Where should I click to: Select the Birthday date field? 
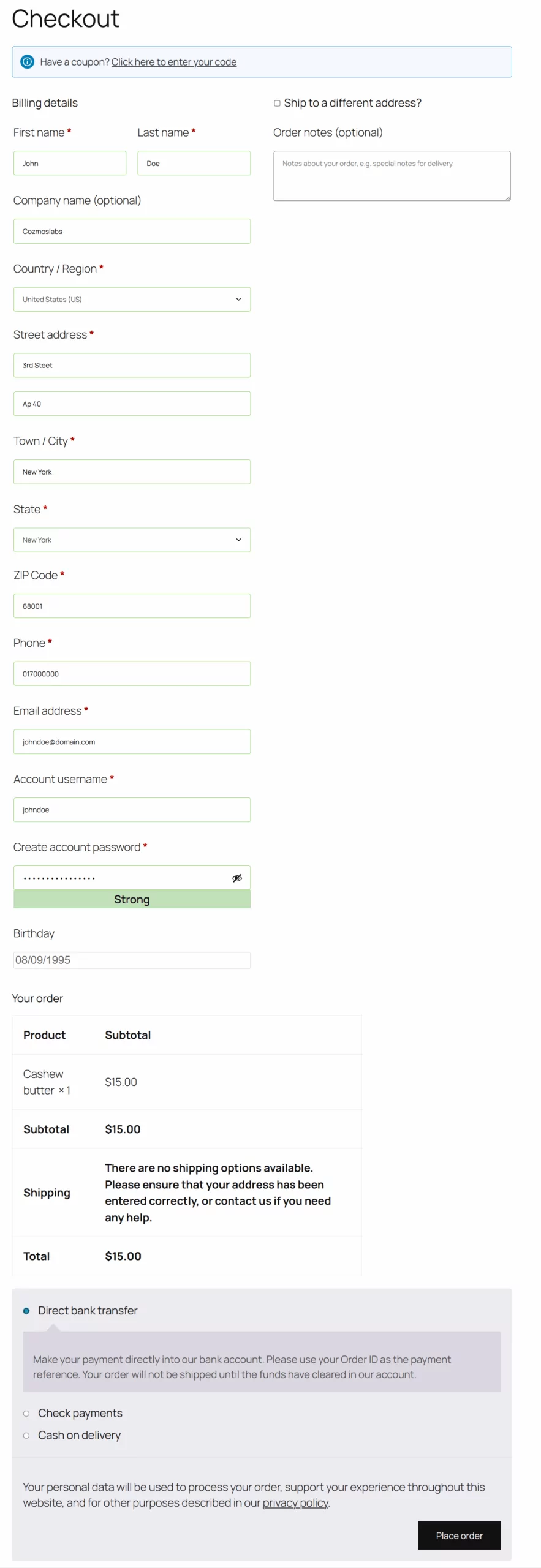[x=132, y=960]
